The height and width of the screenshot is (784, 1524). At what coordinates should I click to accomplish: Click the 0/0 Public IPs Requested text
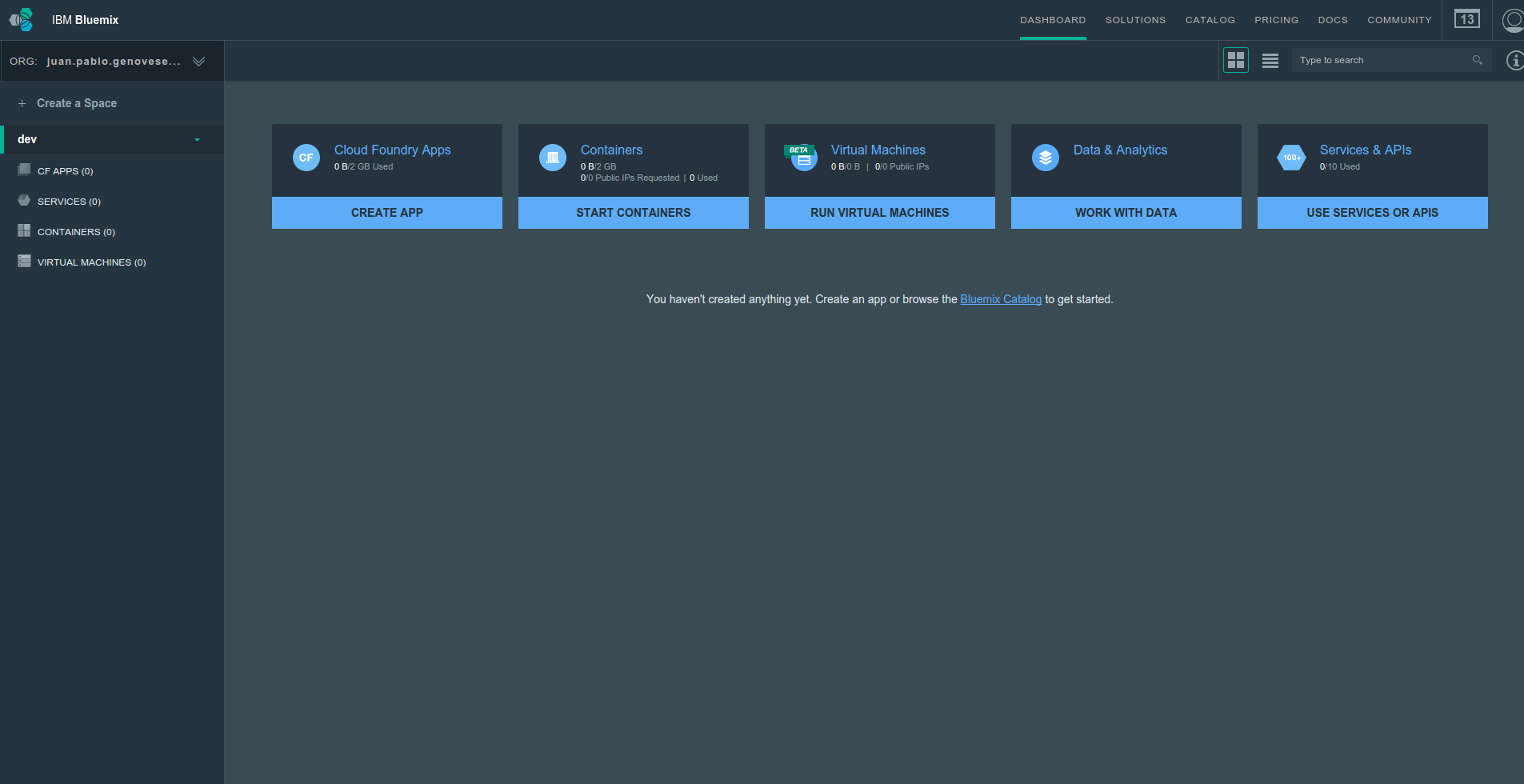[x=630, y=178]
